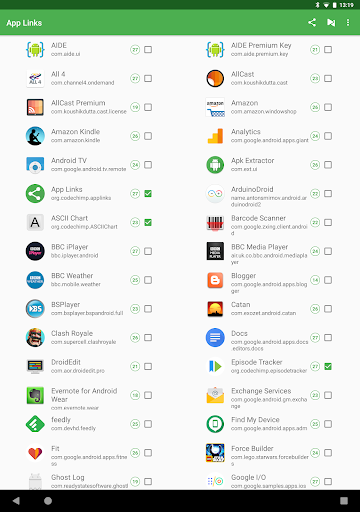Screen dimensions: 360x512
Task: Uncheck the Episode Tracker checkbox
Action: click(x=328, y=366)
